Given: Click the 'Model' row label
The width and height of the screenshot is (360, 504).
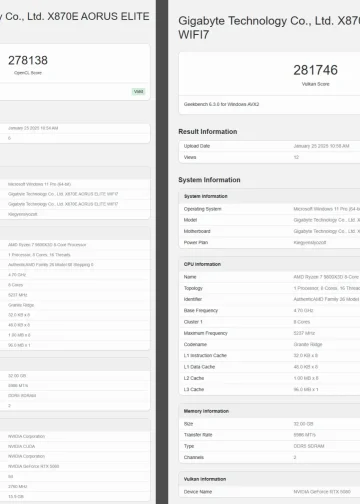Looking at the screenshot, I should (190, 220).
